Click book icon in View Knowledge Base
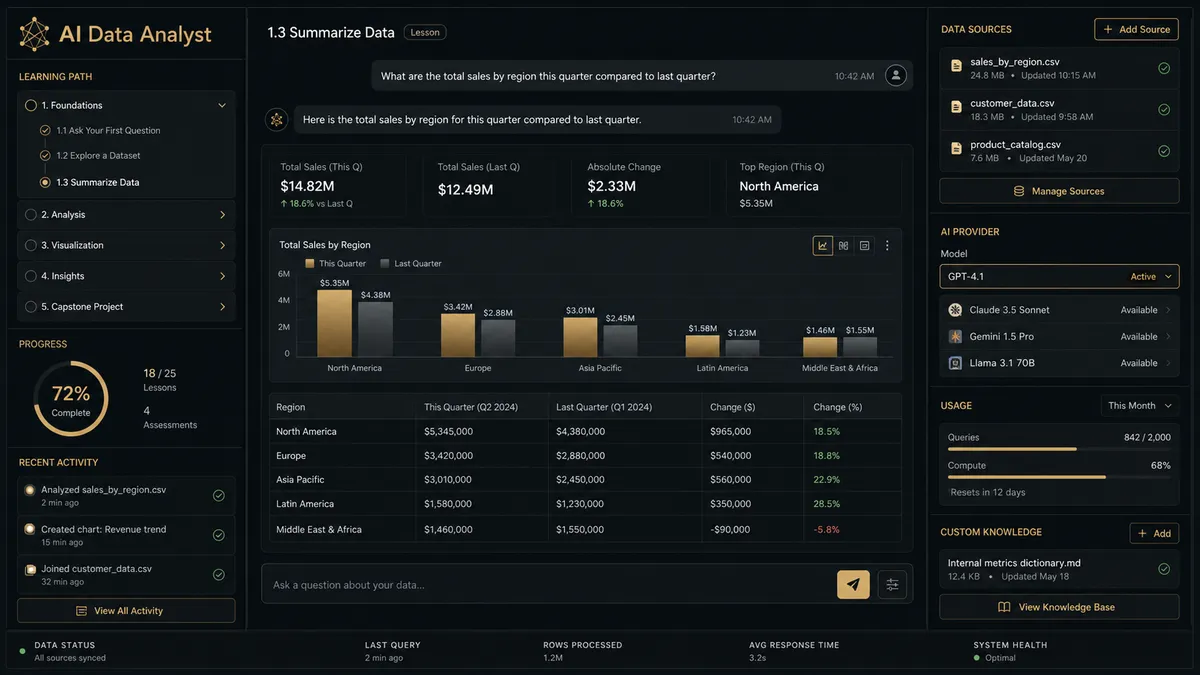 point(1004,607)
